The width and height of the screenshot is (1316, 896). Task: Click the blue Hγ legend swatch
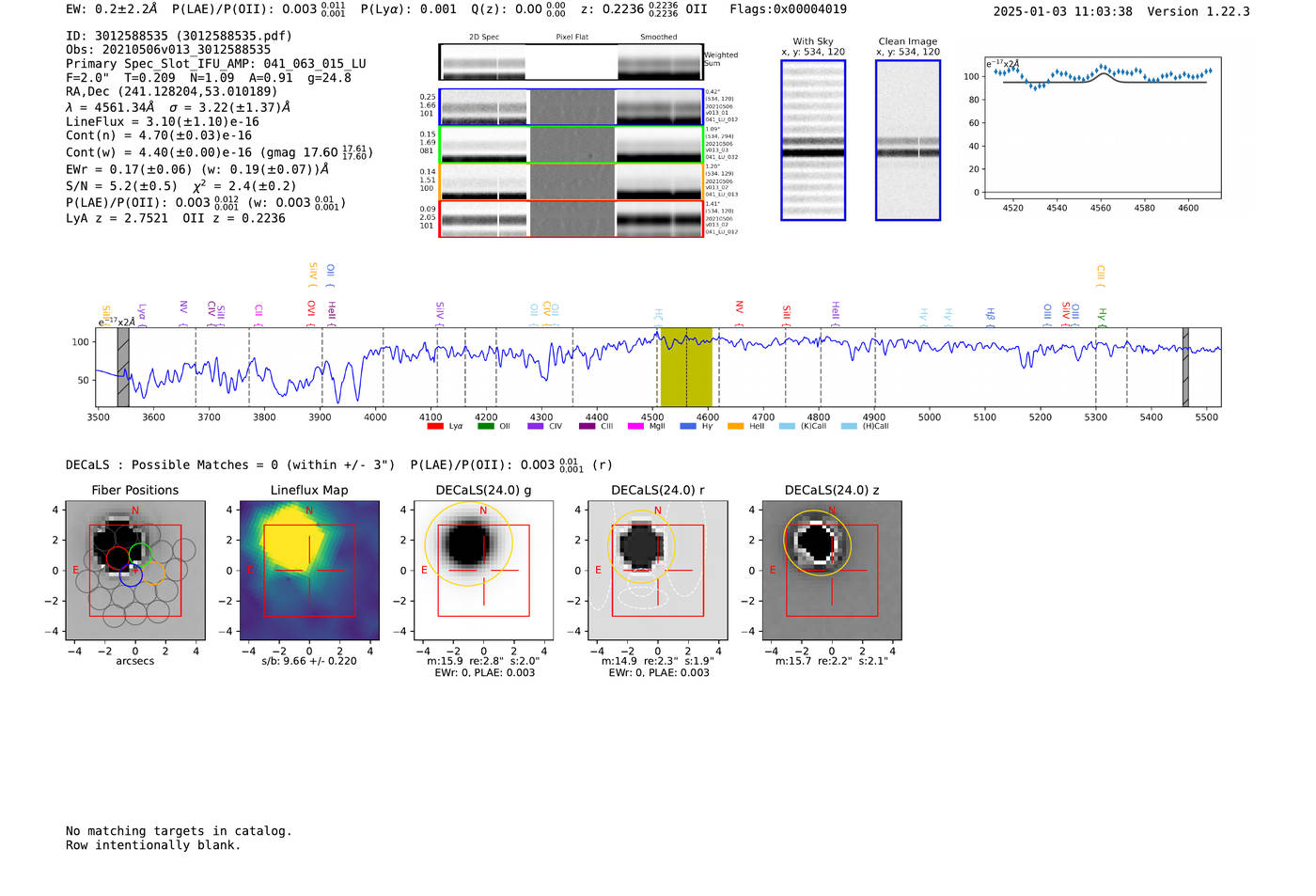coord(687,426)
